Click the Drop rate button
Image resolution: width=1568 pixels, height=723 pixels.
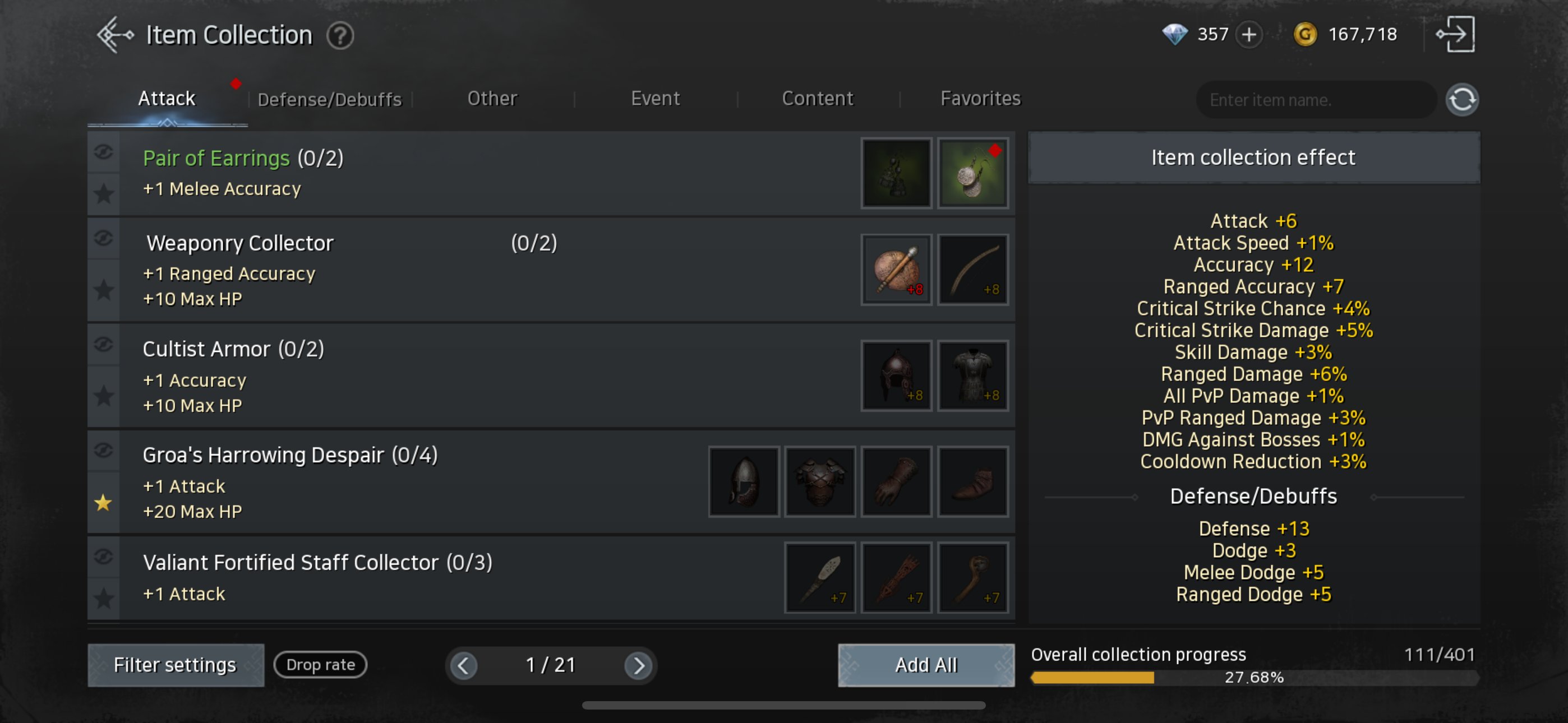coord(320,665)
